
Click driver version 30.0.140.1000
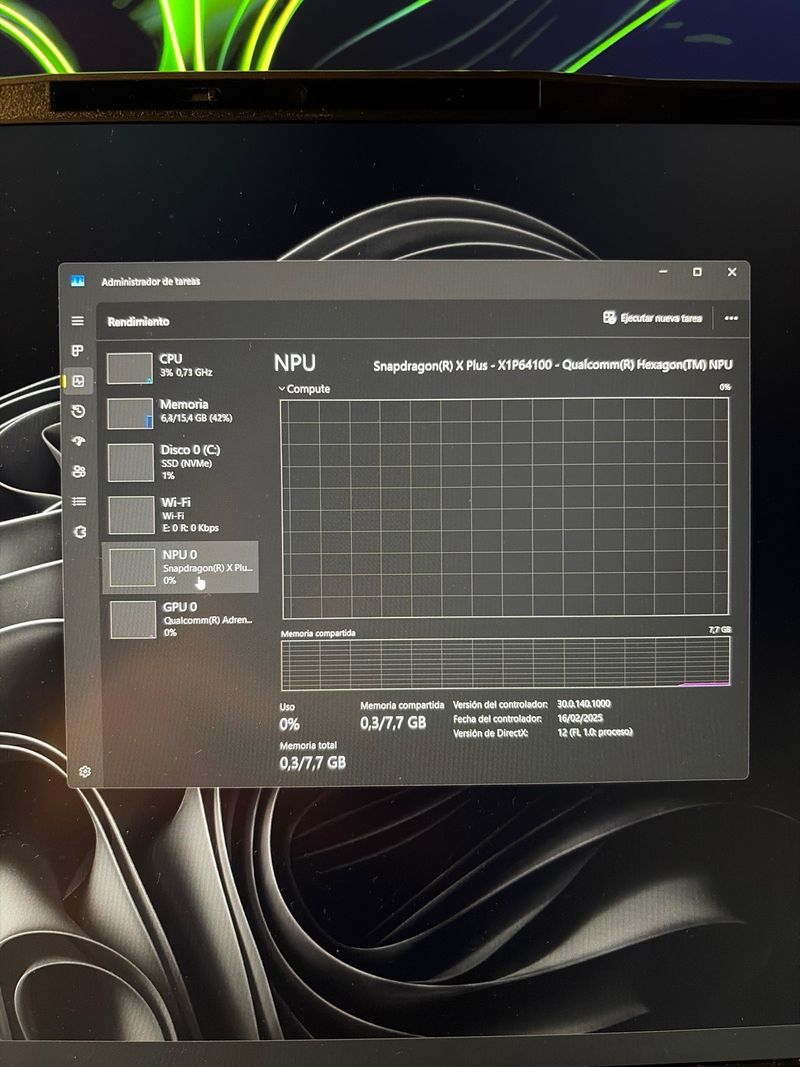tap(584, 704)
